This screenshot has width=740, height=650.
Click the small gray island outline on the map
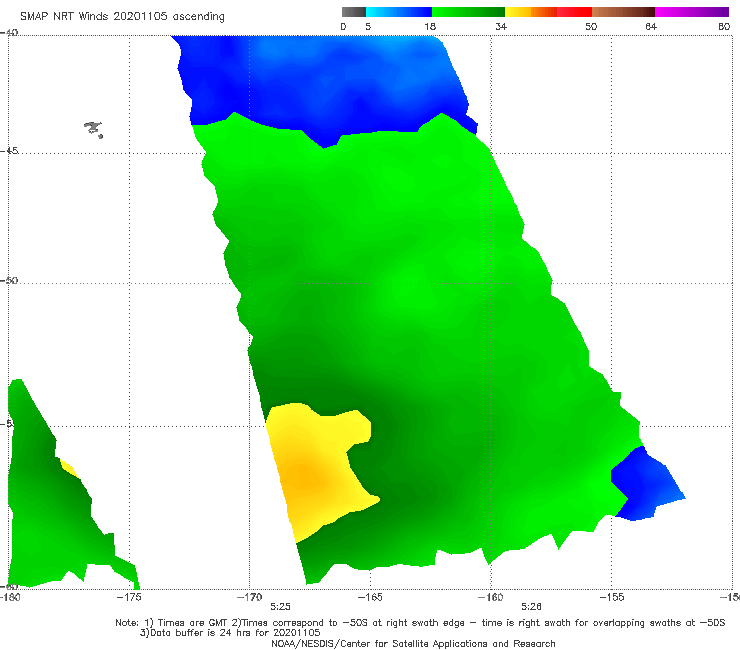click(x=93, y=129)
